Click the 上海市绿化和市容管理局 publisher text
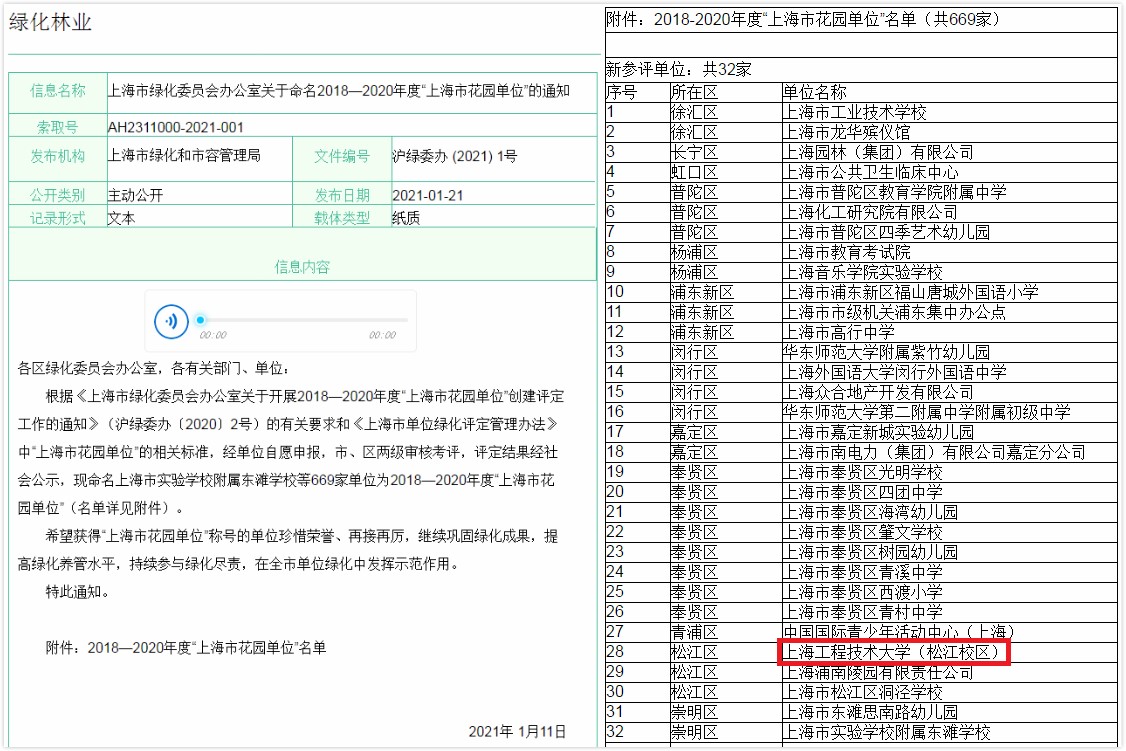The width and height of the screenshot is (1126, 751). pos(184,156)
